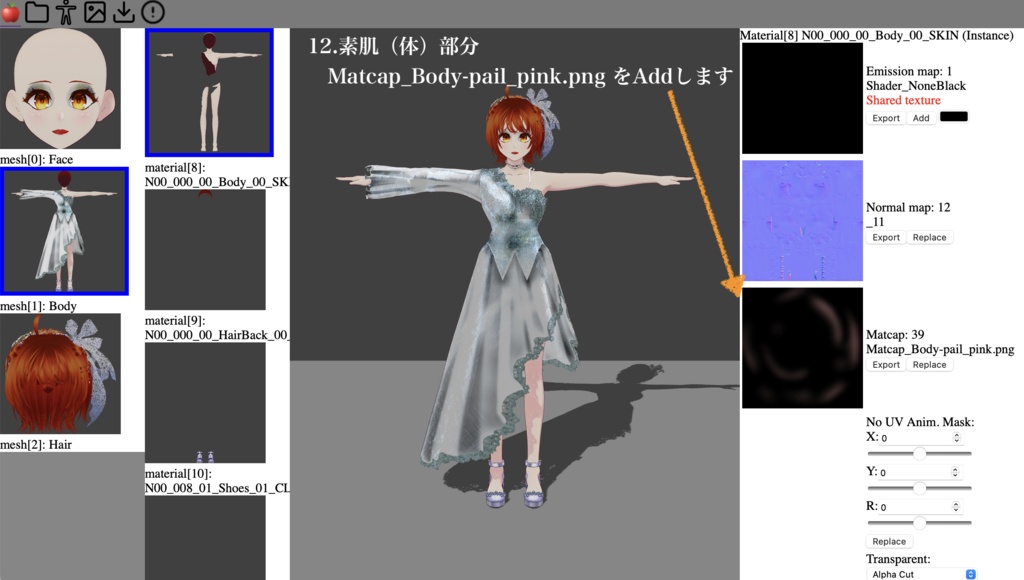The height and width of the screenshot is (580, 1024).
Task: Click the Matcap_Body-pail_pink.png filename in panel
Action: [x=940, y=349]
